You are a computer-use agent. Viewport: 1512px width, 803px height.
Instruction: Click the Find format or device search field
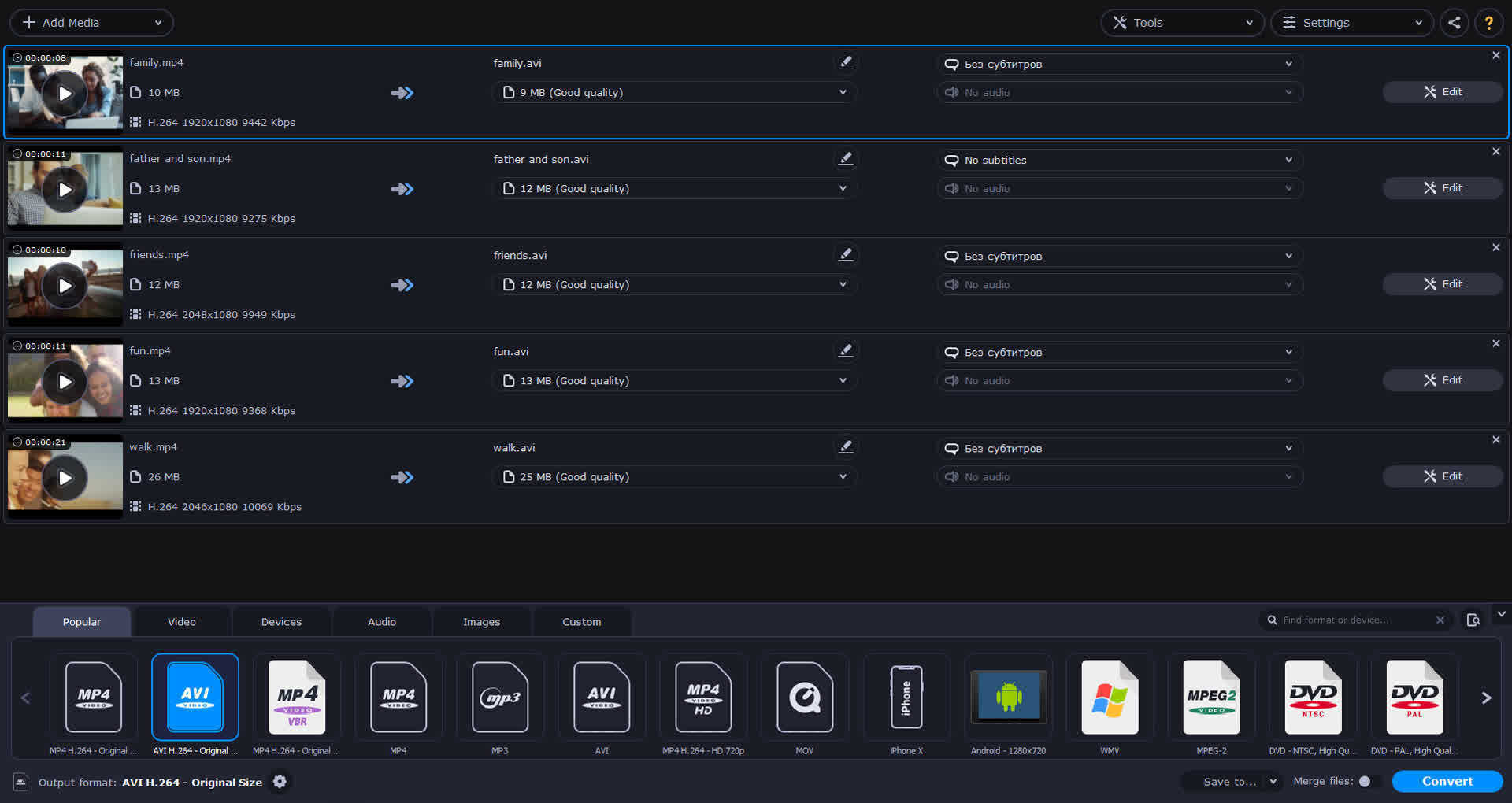1354,620
